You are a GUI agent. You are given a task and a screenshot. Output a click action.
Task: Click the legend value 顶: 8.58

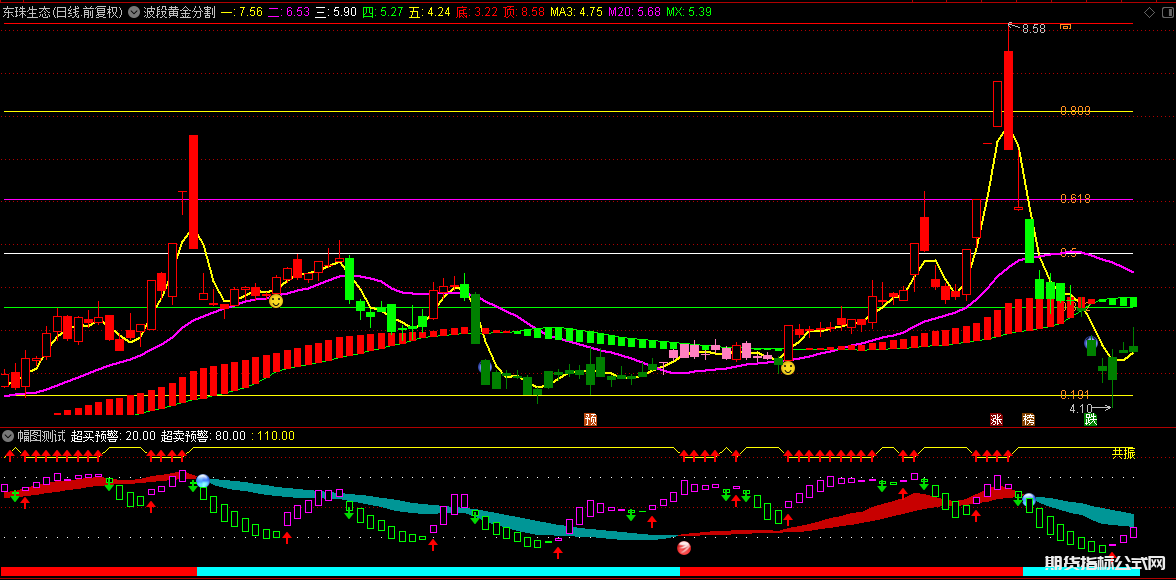coord(525,12)
